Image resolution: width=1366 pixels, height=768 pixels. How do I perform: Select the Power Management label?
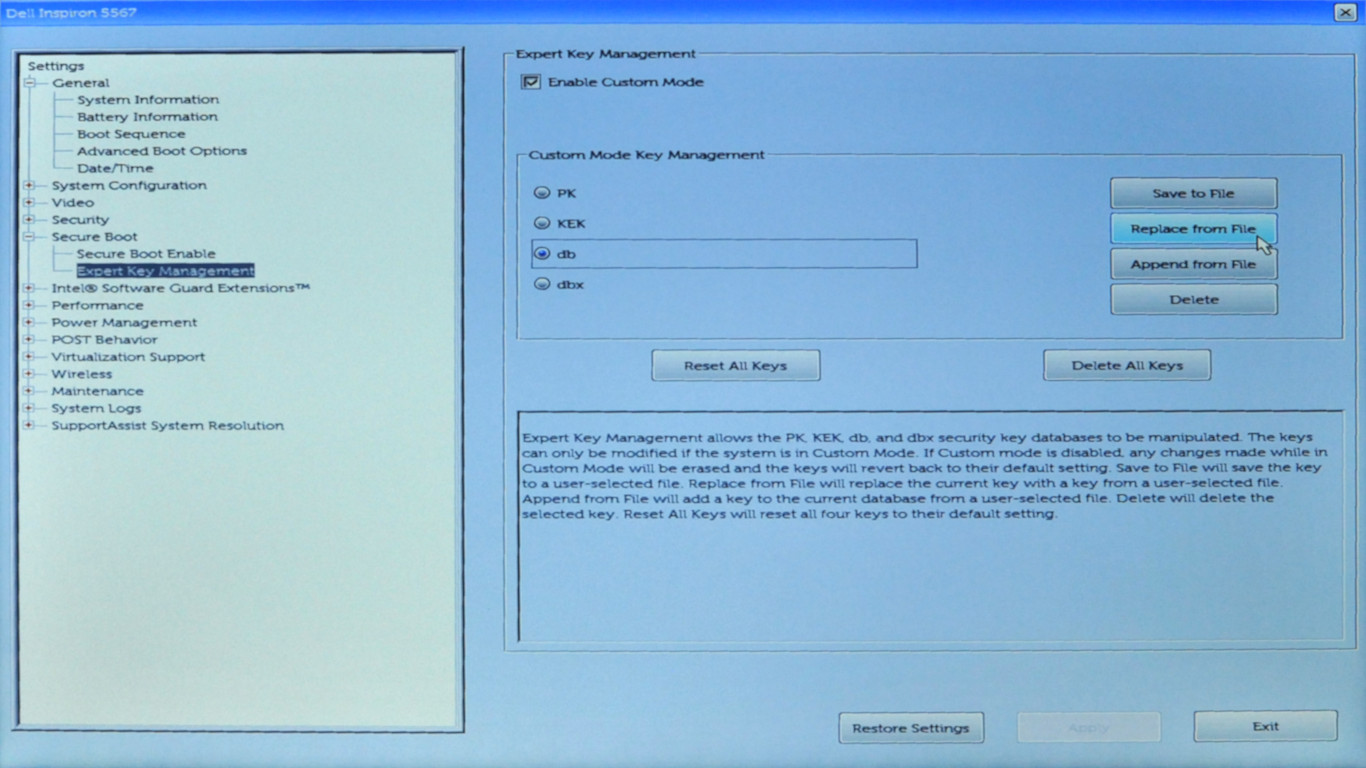pyautogui.click(x=124, y=322)
